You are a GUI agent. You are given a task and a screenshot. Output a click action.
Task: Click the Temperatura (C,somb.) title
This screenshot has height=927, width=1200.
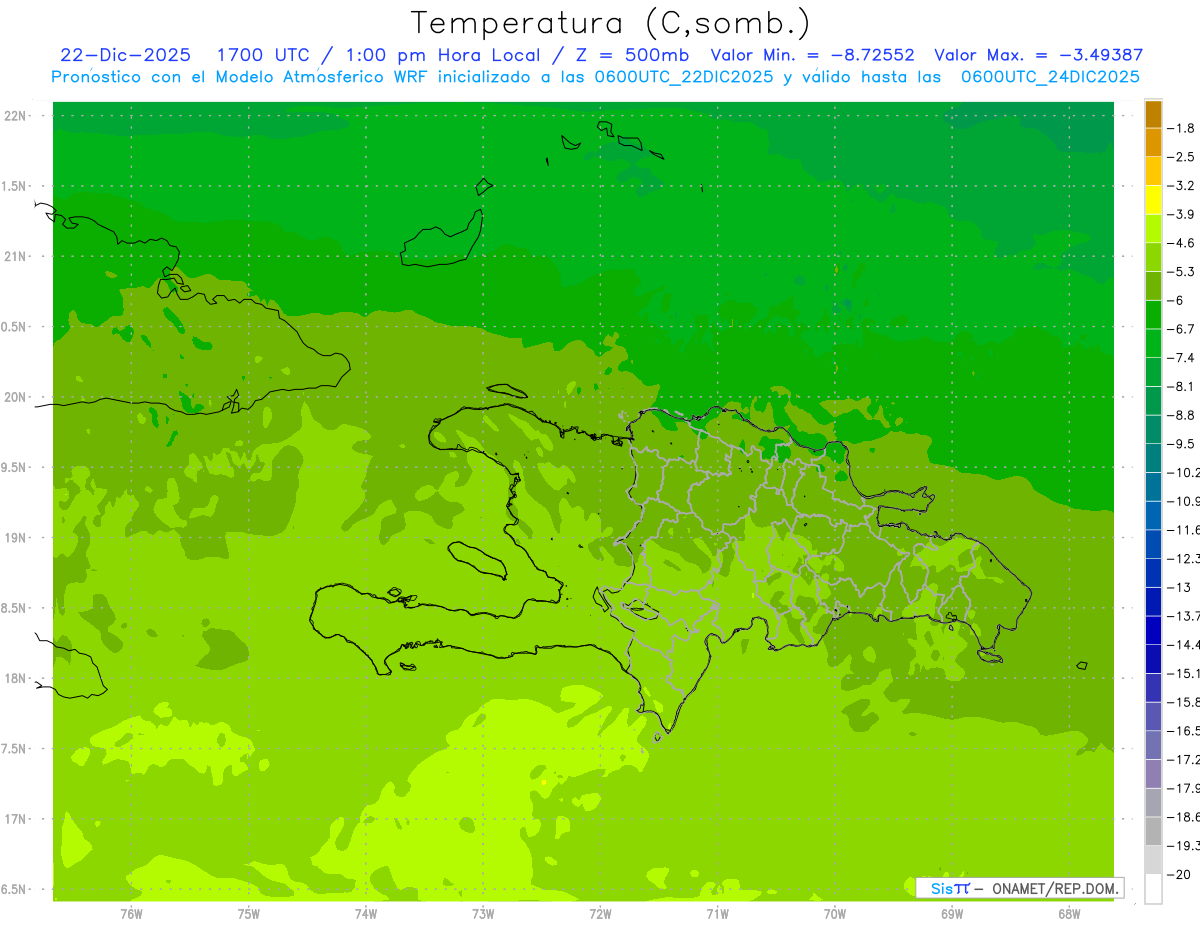tap(611, 24)
